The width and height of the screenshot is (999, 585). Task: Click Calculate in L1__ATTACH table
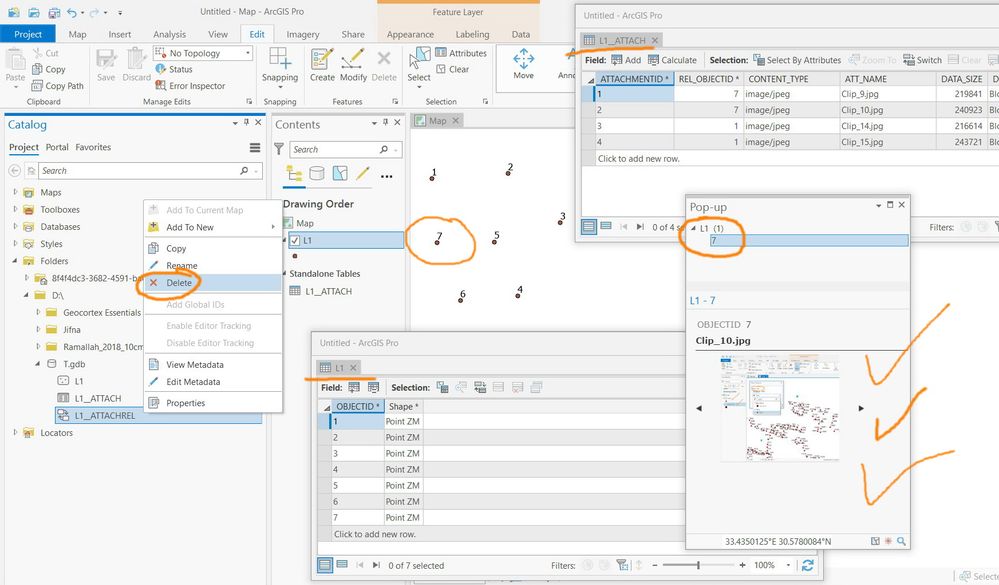(672, 60)
